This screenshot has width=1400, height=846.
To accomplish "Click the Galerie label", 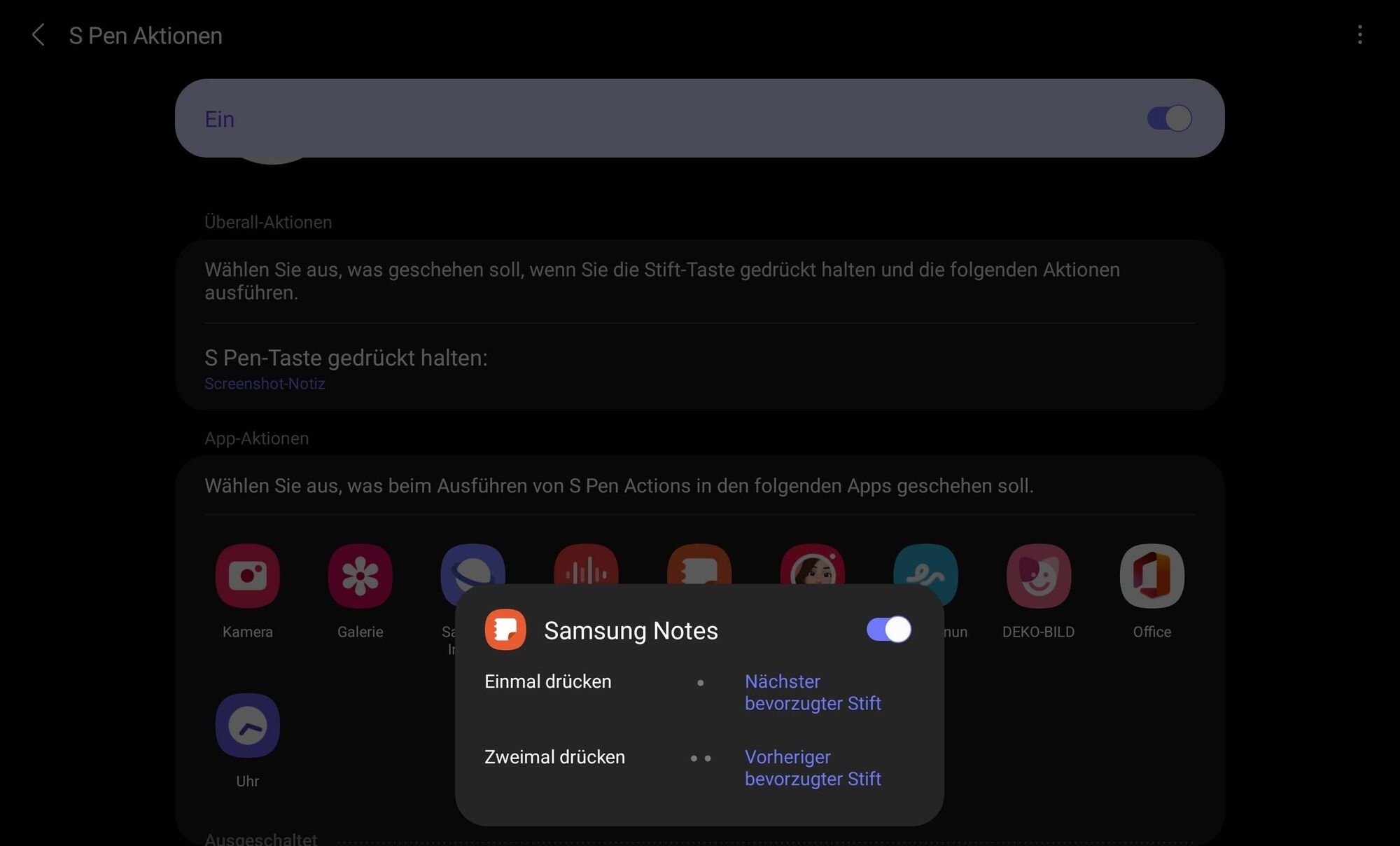I will pyautogui.click(x=360, y=632).
